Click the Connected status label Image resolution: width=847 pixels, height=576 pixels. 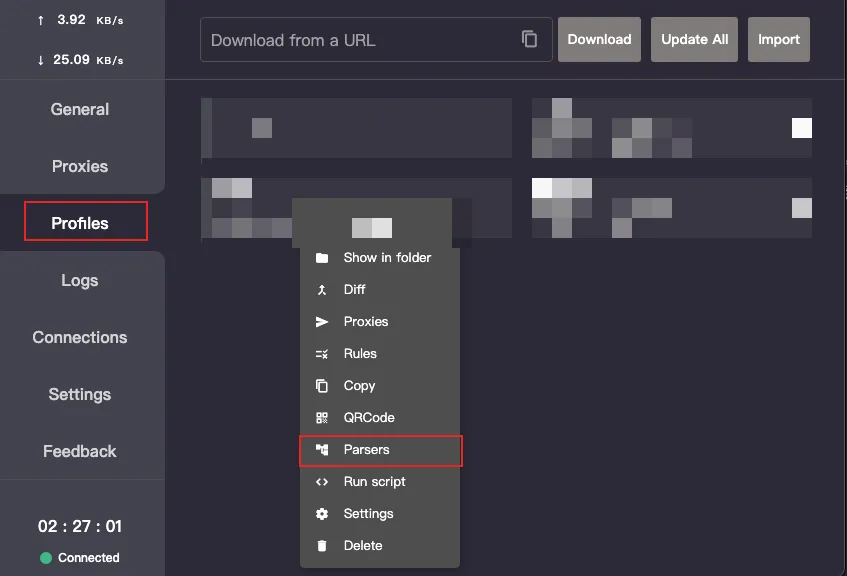[x=89, y=558]
